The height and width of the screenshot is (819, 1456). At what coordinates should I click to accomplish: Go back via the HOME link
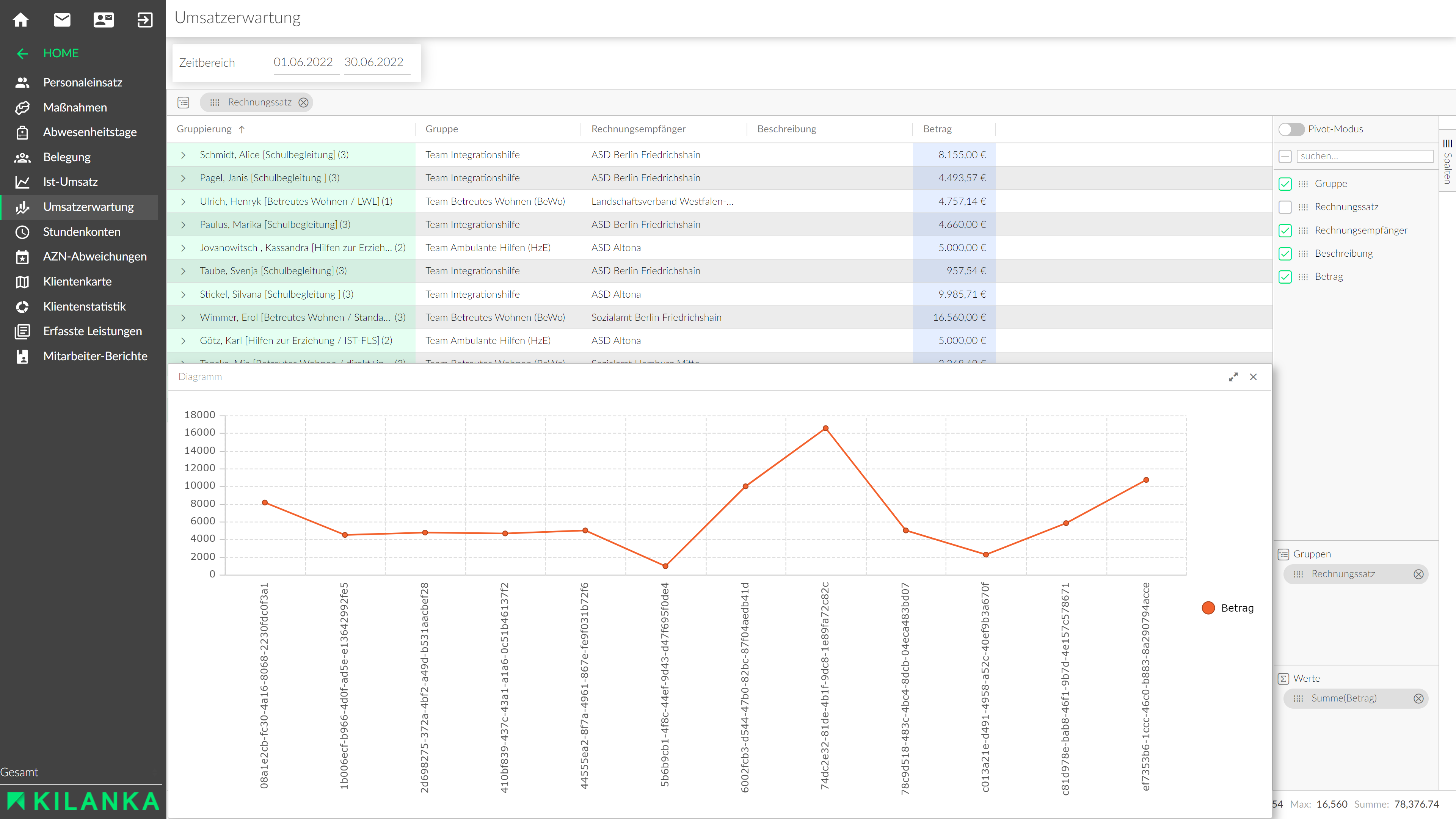tap(61, 53)
